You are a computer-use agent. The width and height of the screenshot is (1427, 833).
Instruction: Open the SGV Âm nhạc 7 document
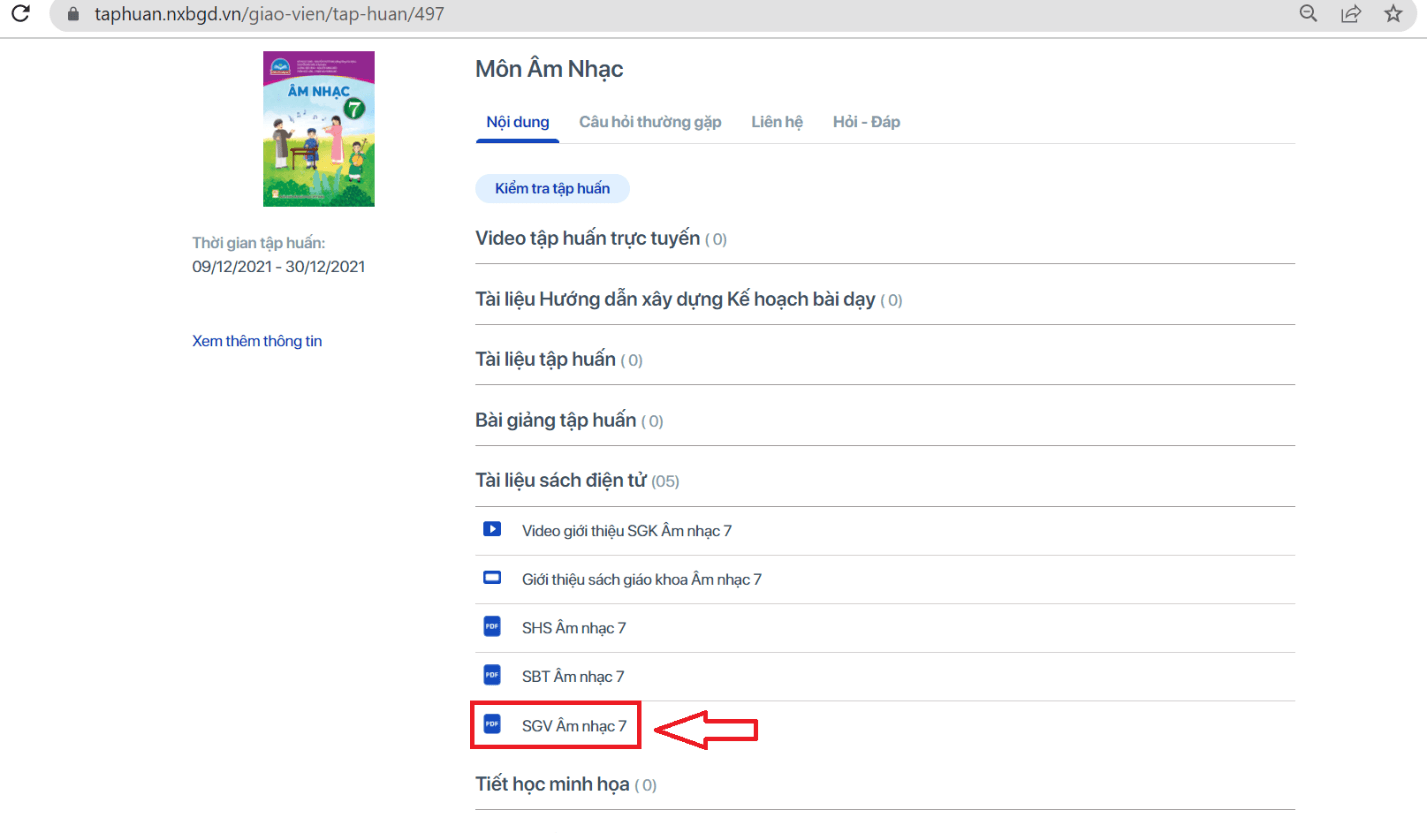tap(574, 725)
